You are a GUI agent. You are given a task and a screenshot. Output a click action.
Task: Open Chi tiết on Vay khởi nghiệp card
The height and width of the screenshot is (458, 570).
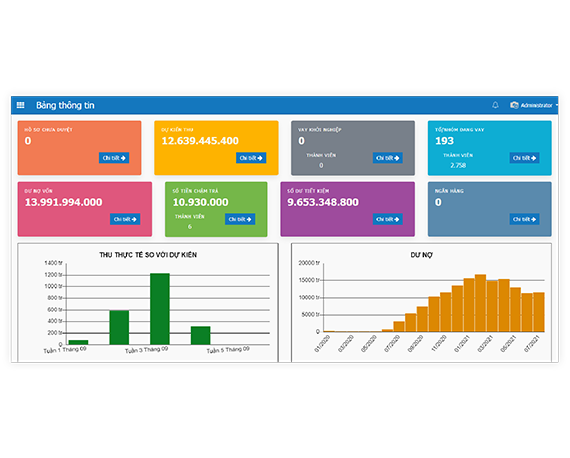pyautogui.click(x=388, y=158)
